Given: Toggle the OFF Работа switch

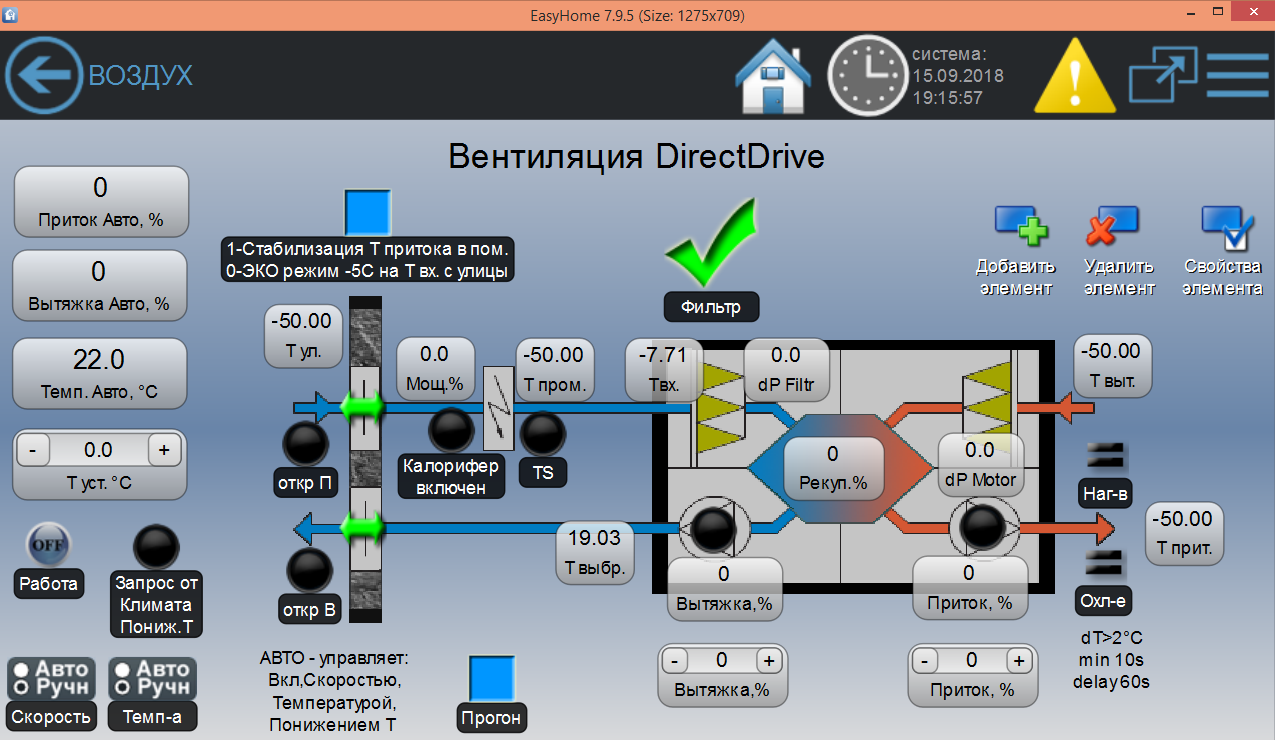Looking at the screenshot, I should (x=48, y=545).
